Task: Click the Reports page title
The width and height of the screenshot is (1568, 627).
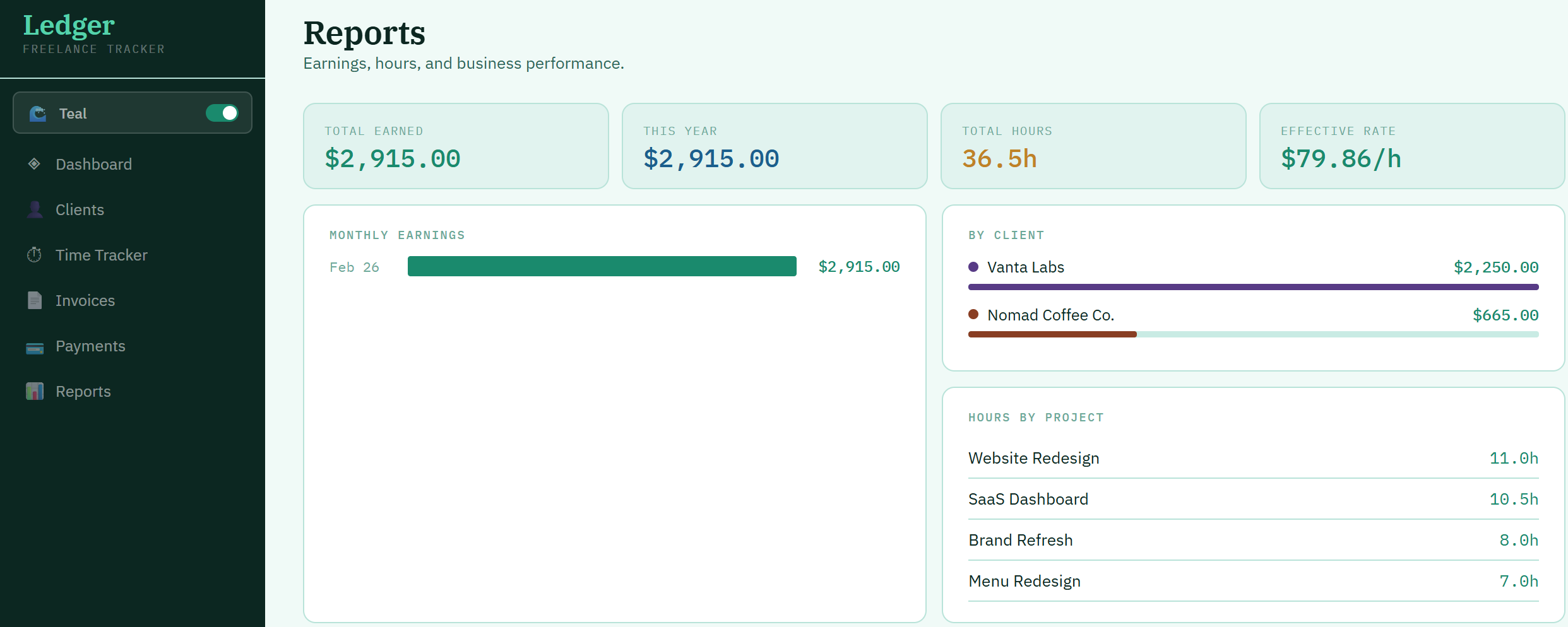Action: [x=364, y=33]
